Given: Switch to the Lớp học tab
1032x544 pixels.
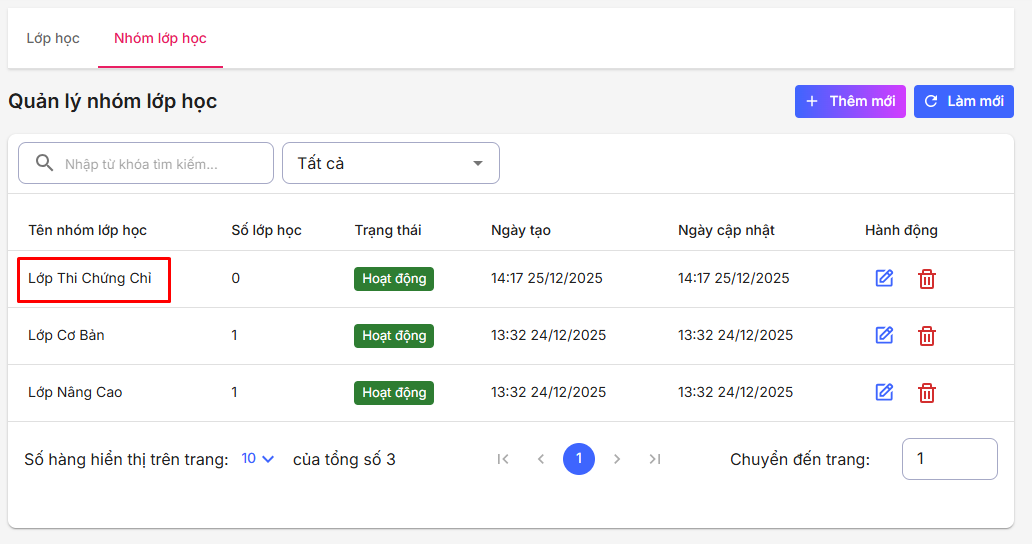Looking at the screenshot, I should [53, 38].
